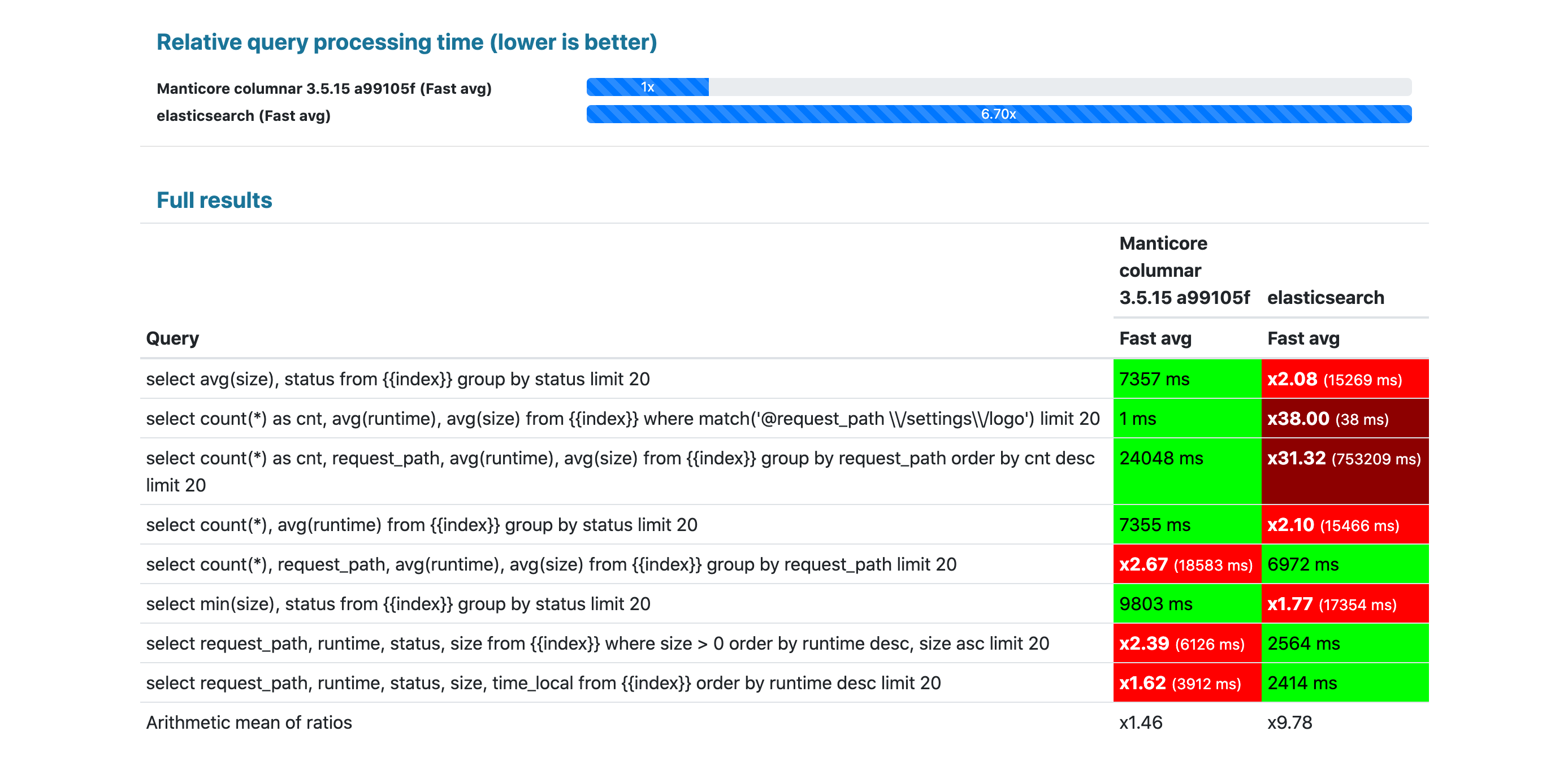Click the Manticore columnar (Fast avg) bar label
The image size is (1568, 770).
pyautogui.click(x=324, y=89)
